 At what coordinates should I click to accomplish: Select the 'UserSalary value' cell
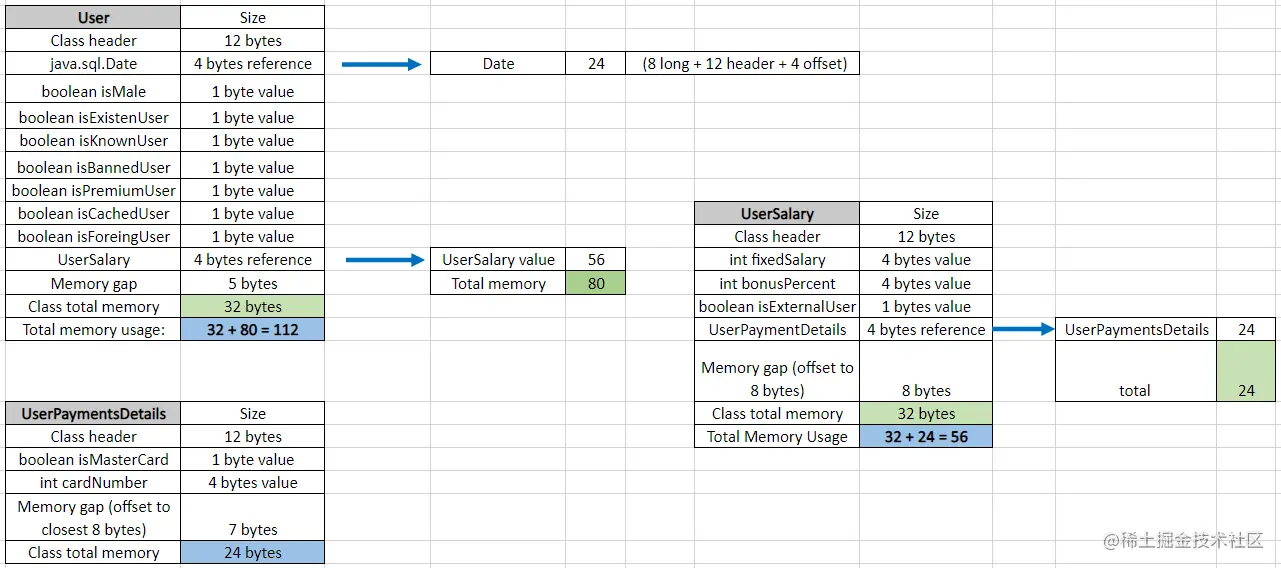point(498,259)
